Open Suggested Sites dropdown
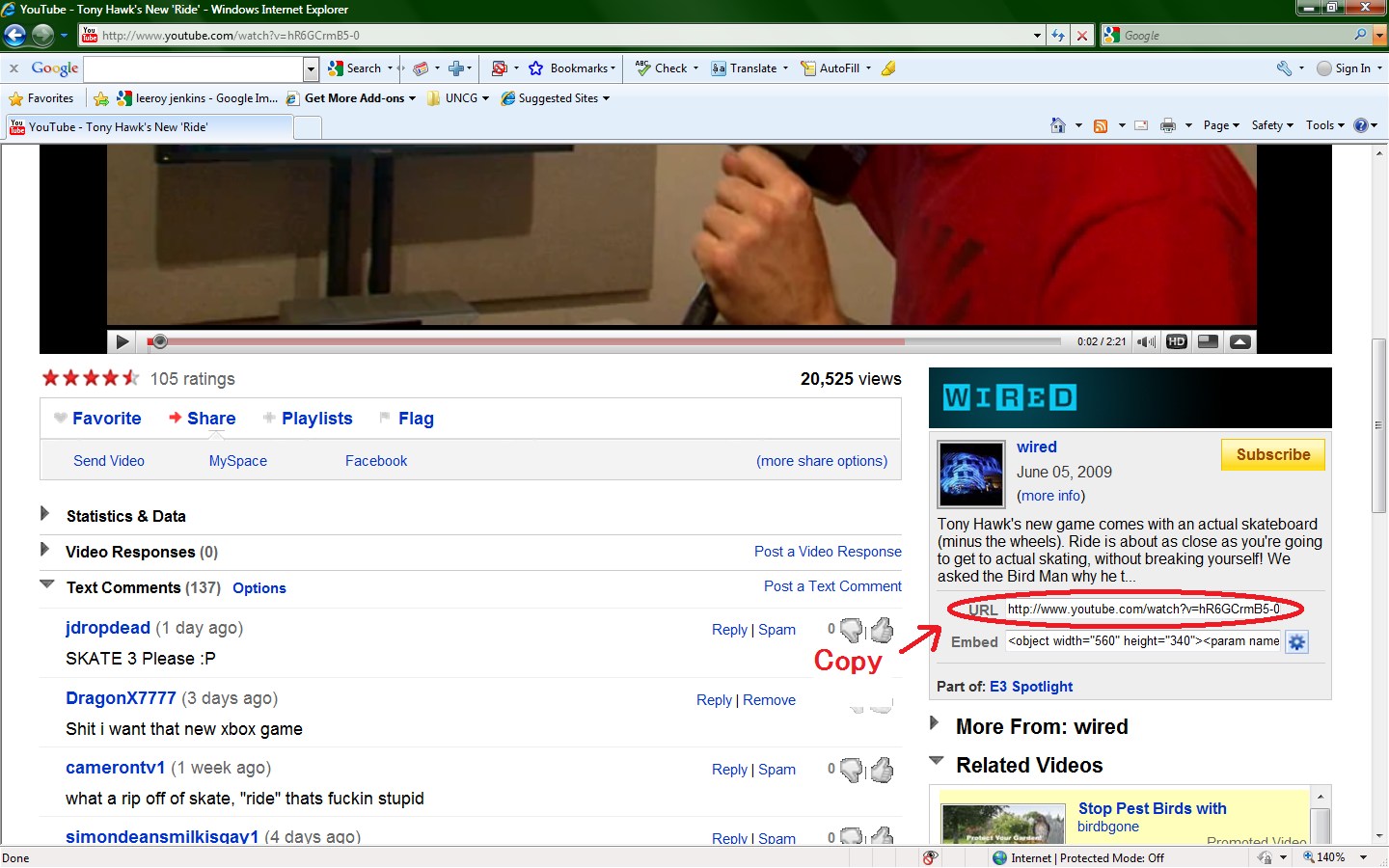This screenshot has width=1389, height=868. (556, 98)
